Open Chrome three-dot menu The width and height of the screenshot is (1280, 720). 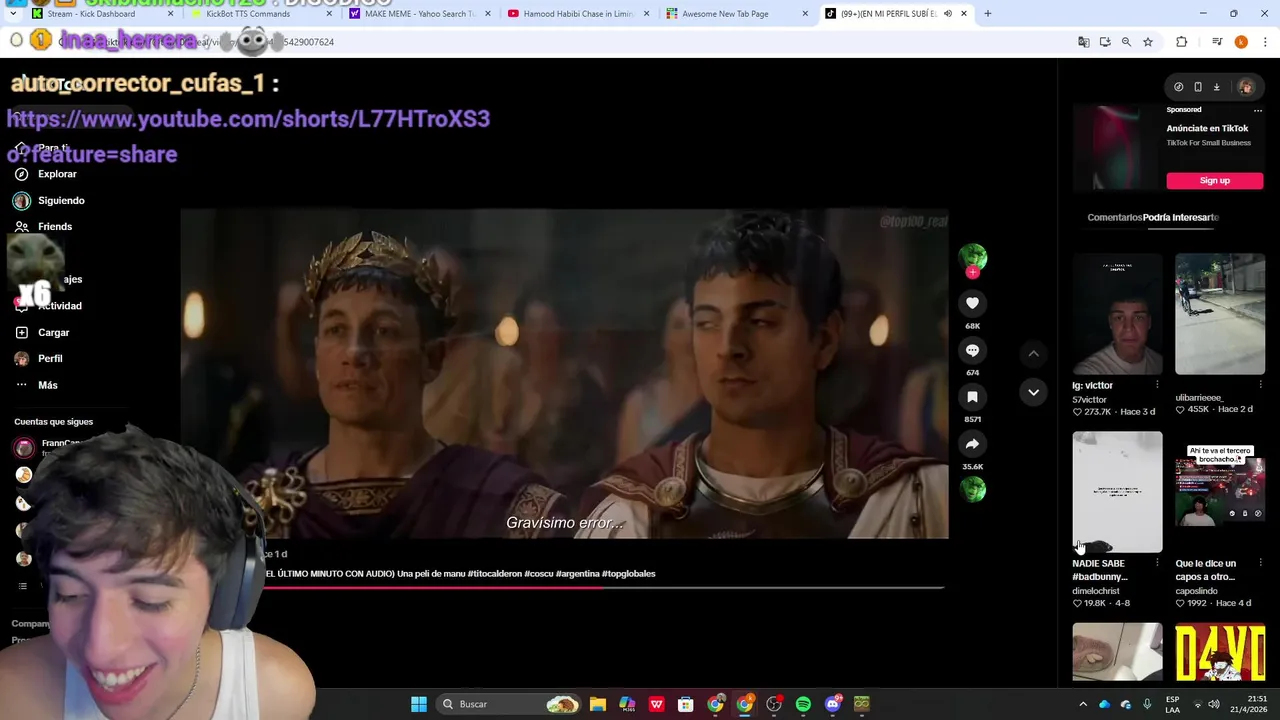click(1265, 42)
